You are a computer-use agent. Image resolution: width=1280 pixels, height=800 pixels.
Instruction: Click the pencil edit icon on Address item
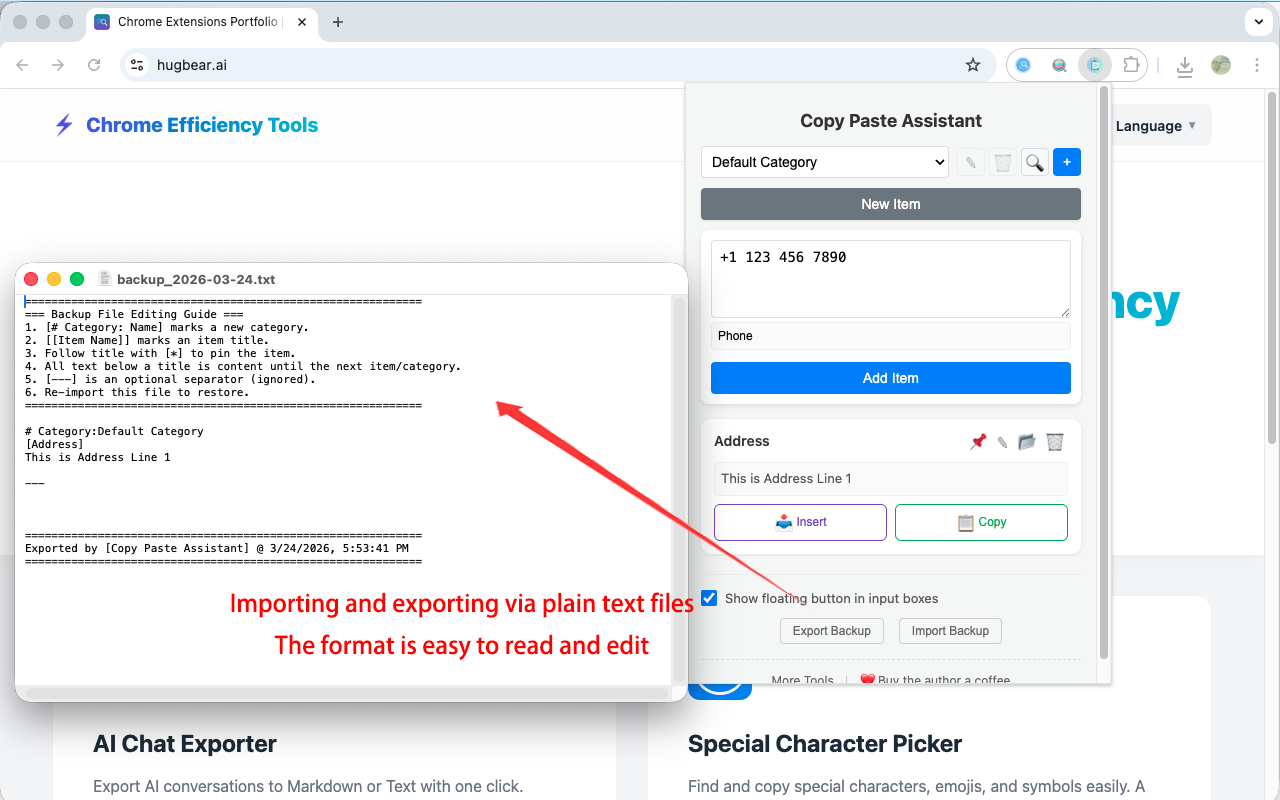[1002, 442]
